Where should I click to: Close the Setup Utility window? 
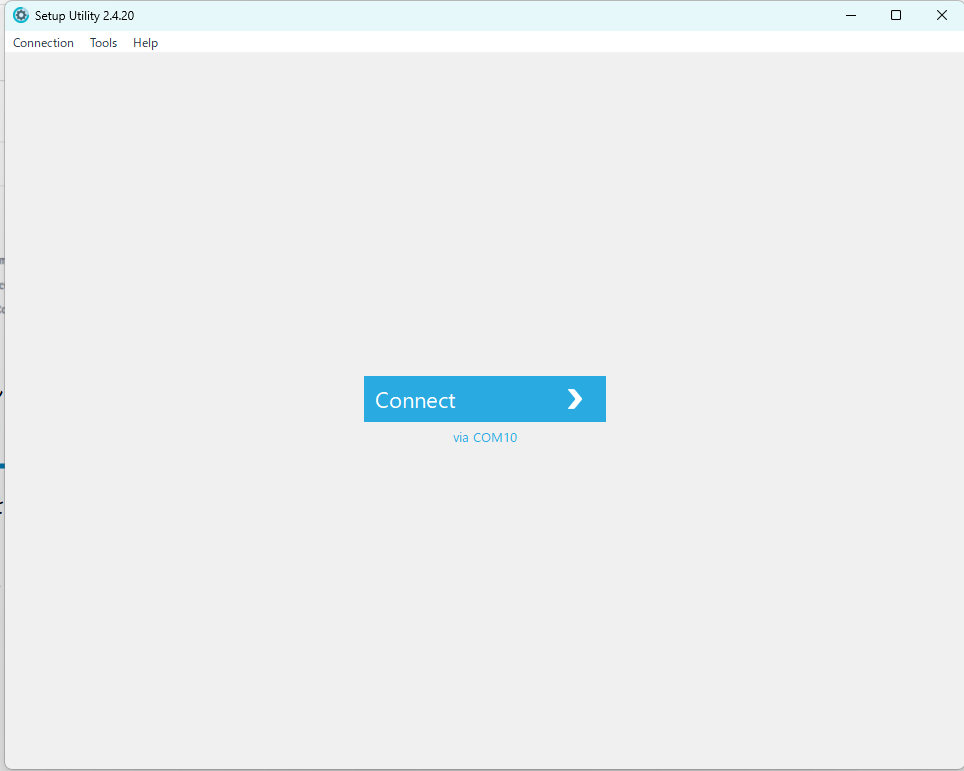(x=941, y=15)
